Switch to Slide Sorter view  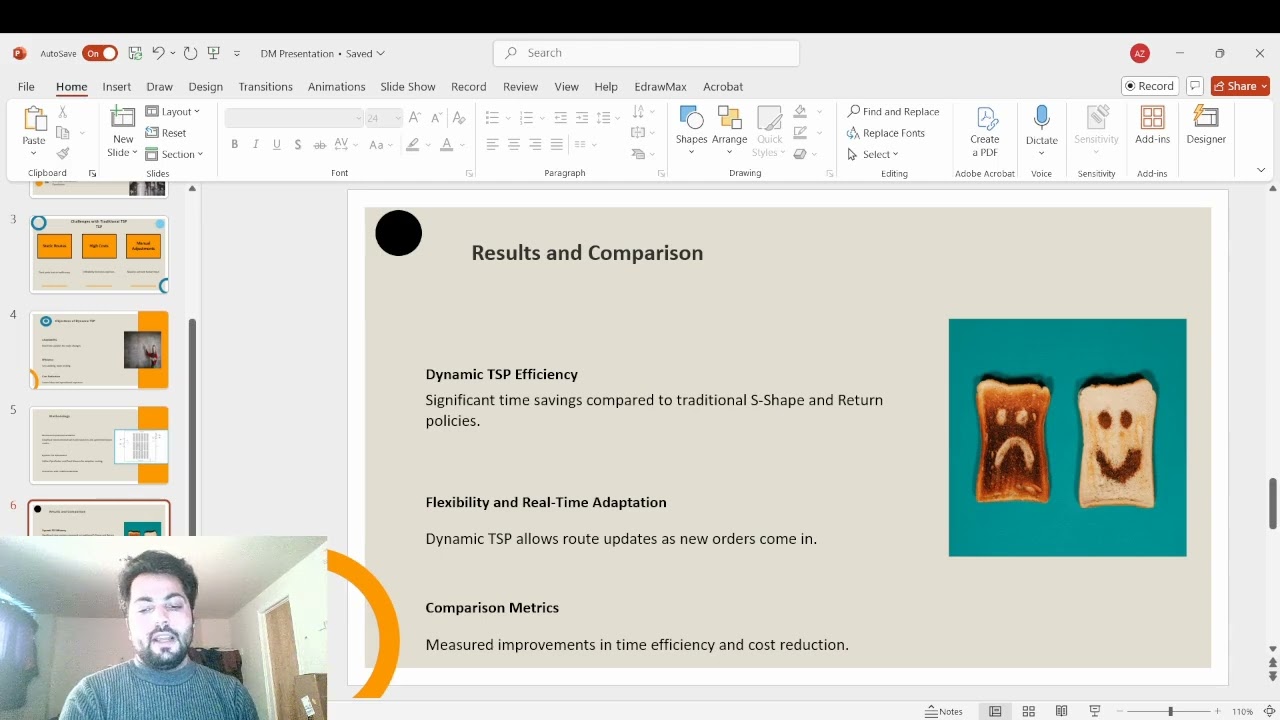tap(1028, 711)
